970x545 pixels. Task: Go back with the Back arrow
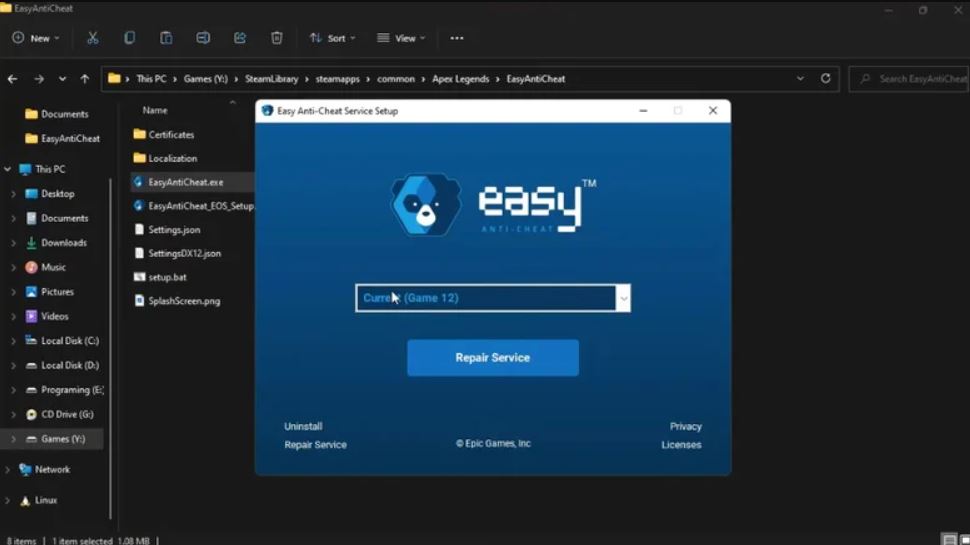(x=12, y=79)
